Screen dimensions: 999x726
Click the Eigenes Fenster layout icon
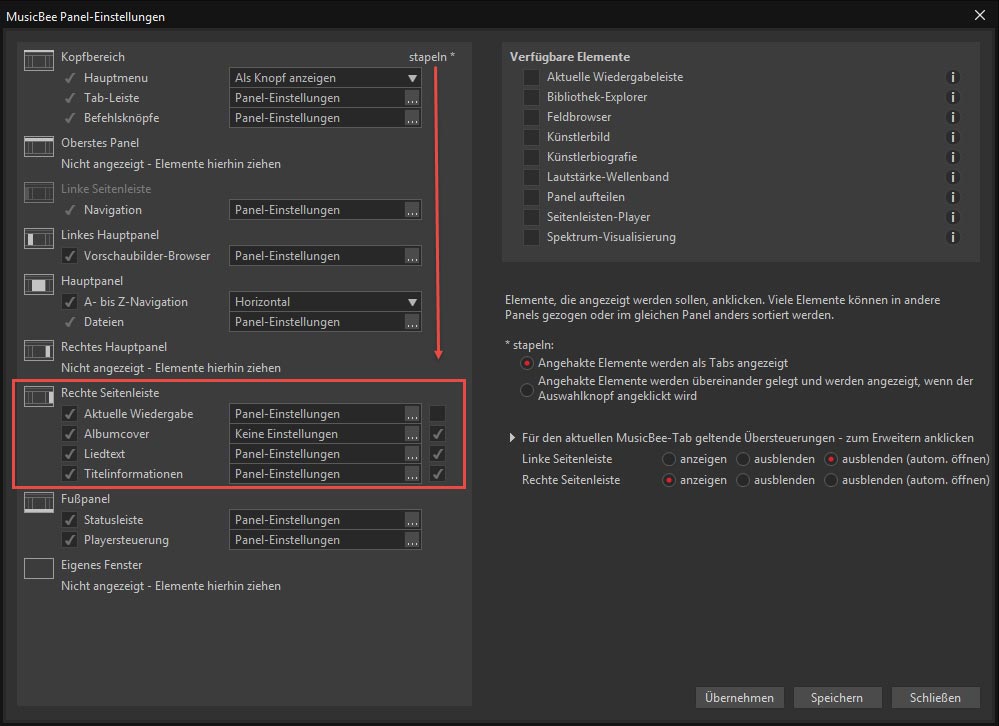(x=39, y=568)
